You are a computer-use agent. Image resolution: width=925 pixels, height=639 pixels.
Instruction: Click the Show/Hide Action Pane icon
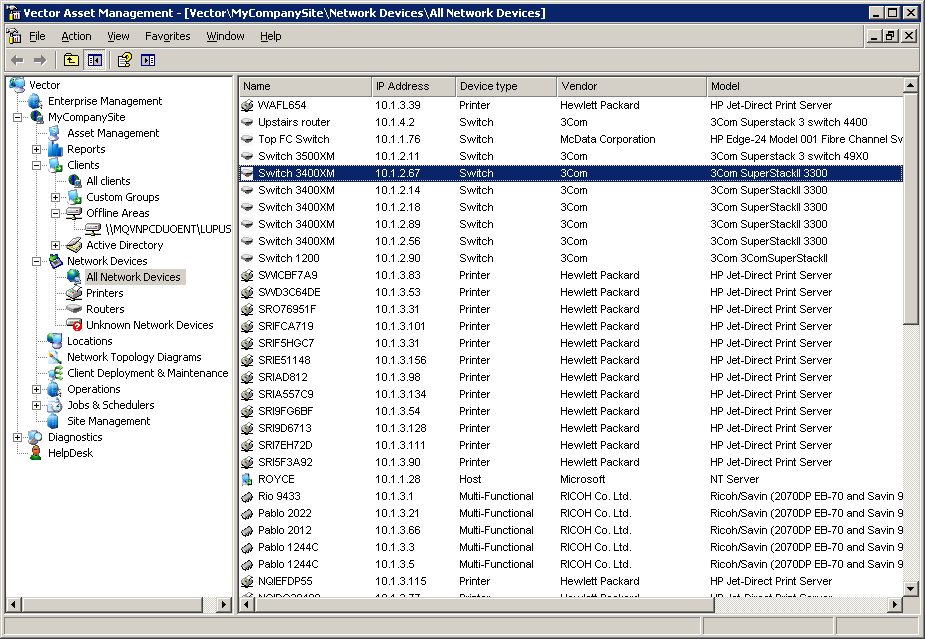point(148,60)
